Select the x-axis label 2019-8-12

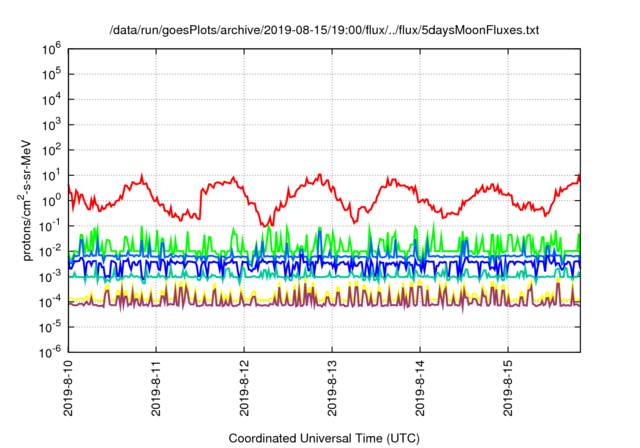244,388
